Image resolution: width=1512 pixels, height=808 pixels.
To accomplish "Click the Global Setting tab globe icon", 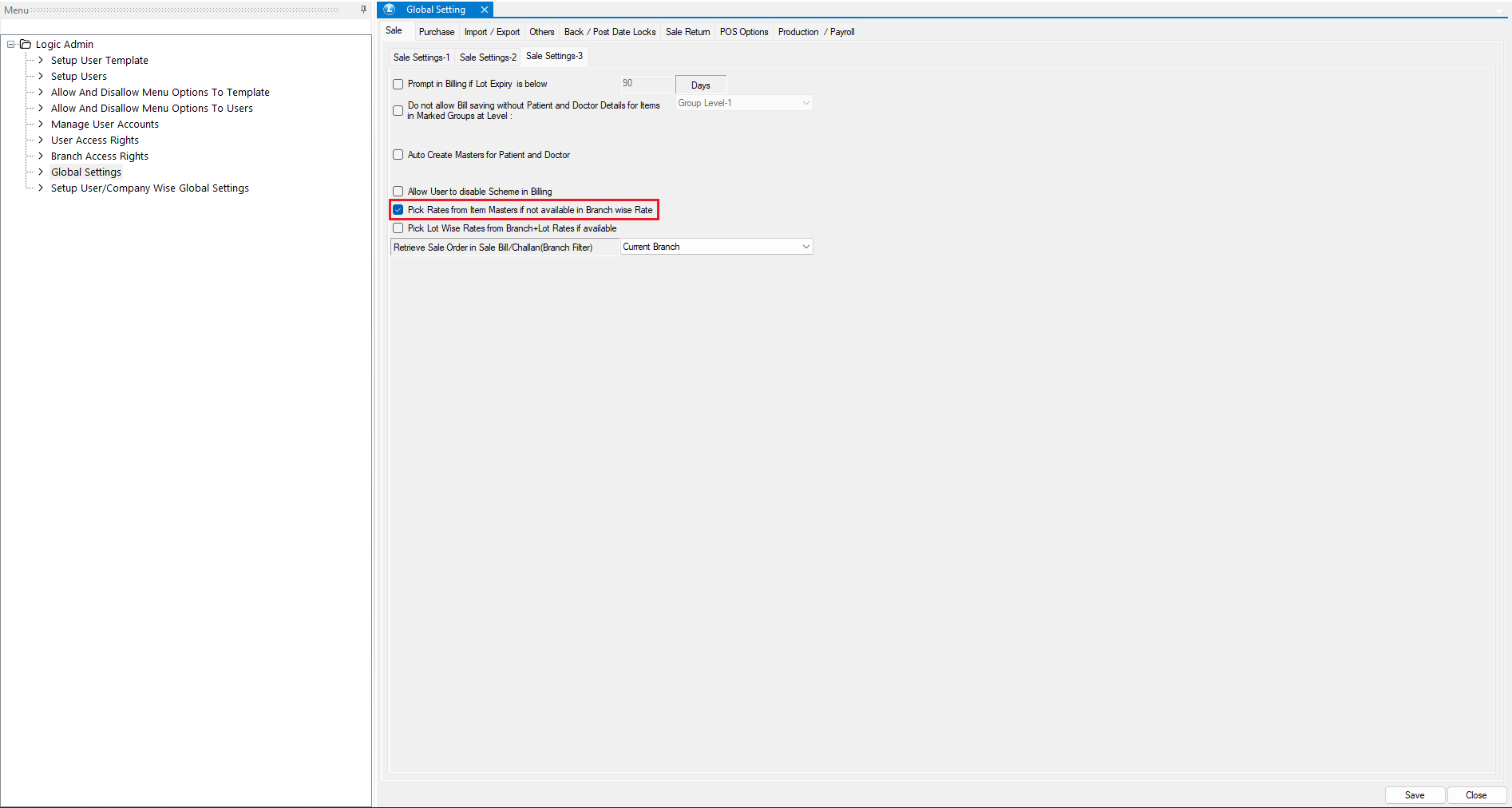I will pyautogui.click(x=390, y=10).
